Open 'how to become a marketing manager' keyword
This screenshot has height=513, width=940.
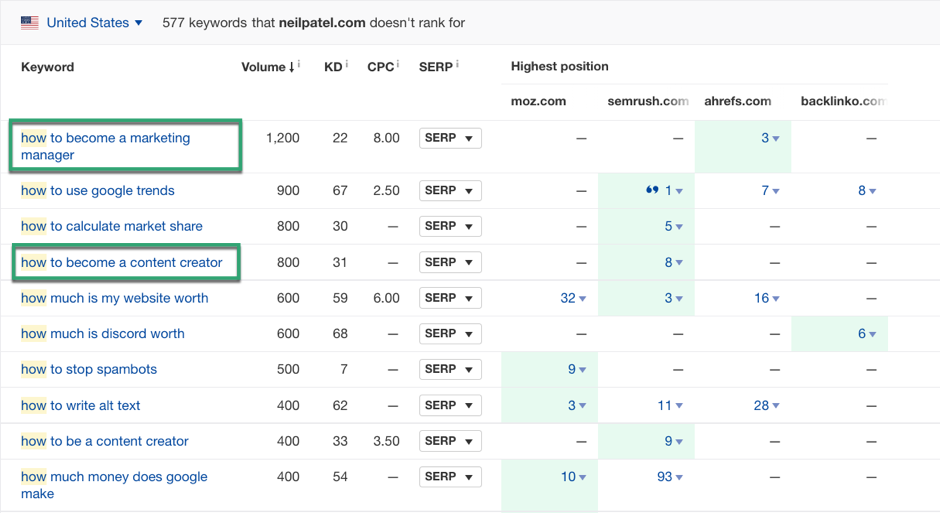point(106,146)
